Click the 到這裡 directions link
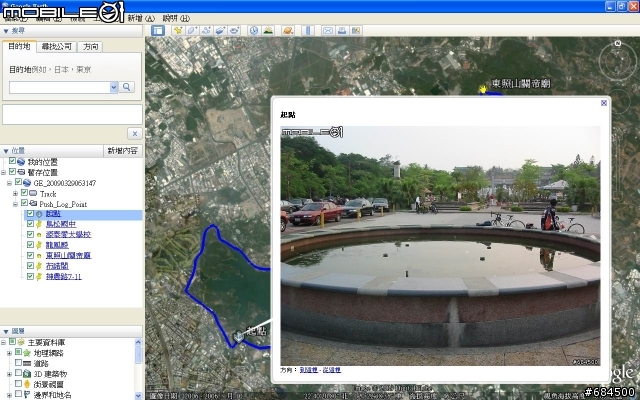This screenshot has width=640, height=400. tap(308, 370)
